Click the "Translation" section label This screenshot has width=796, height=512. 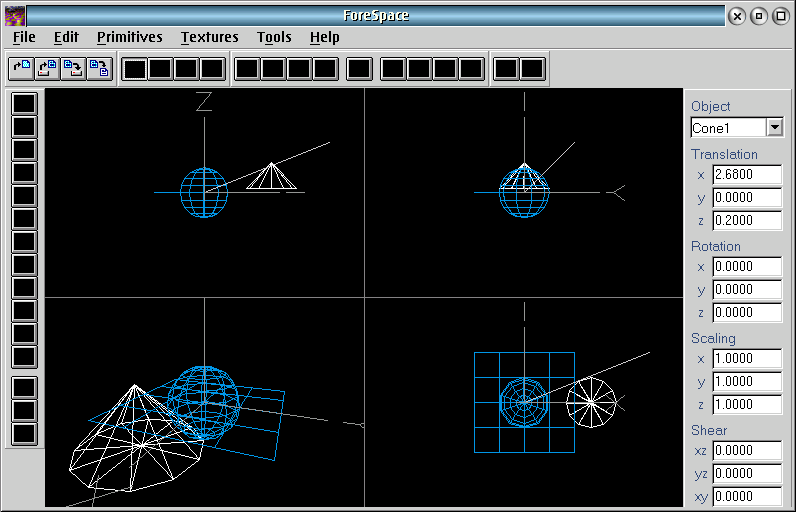click(x=724, y=154)
